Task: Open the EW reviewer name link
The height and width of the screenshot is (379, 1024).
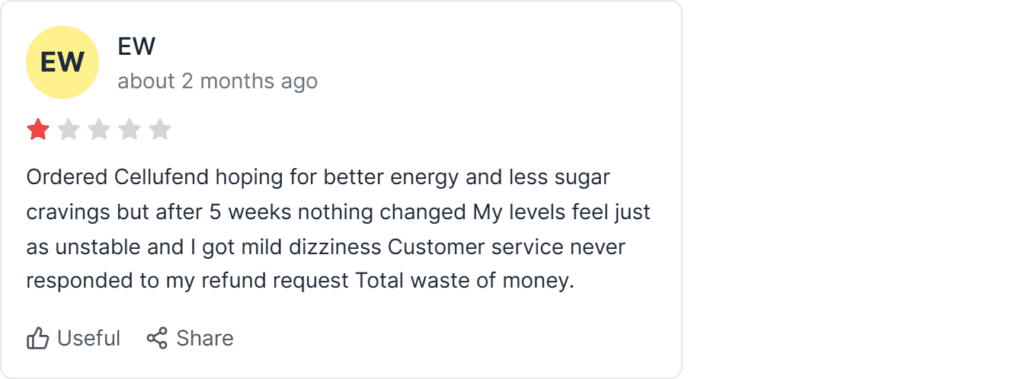Action: [136, 46]
